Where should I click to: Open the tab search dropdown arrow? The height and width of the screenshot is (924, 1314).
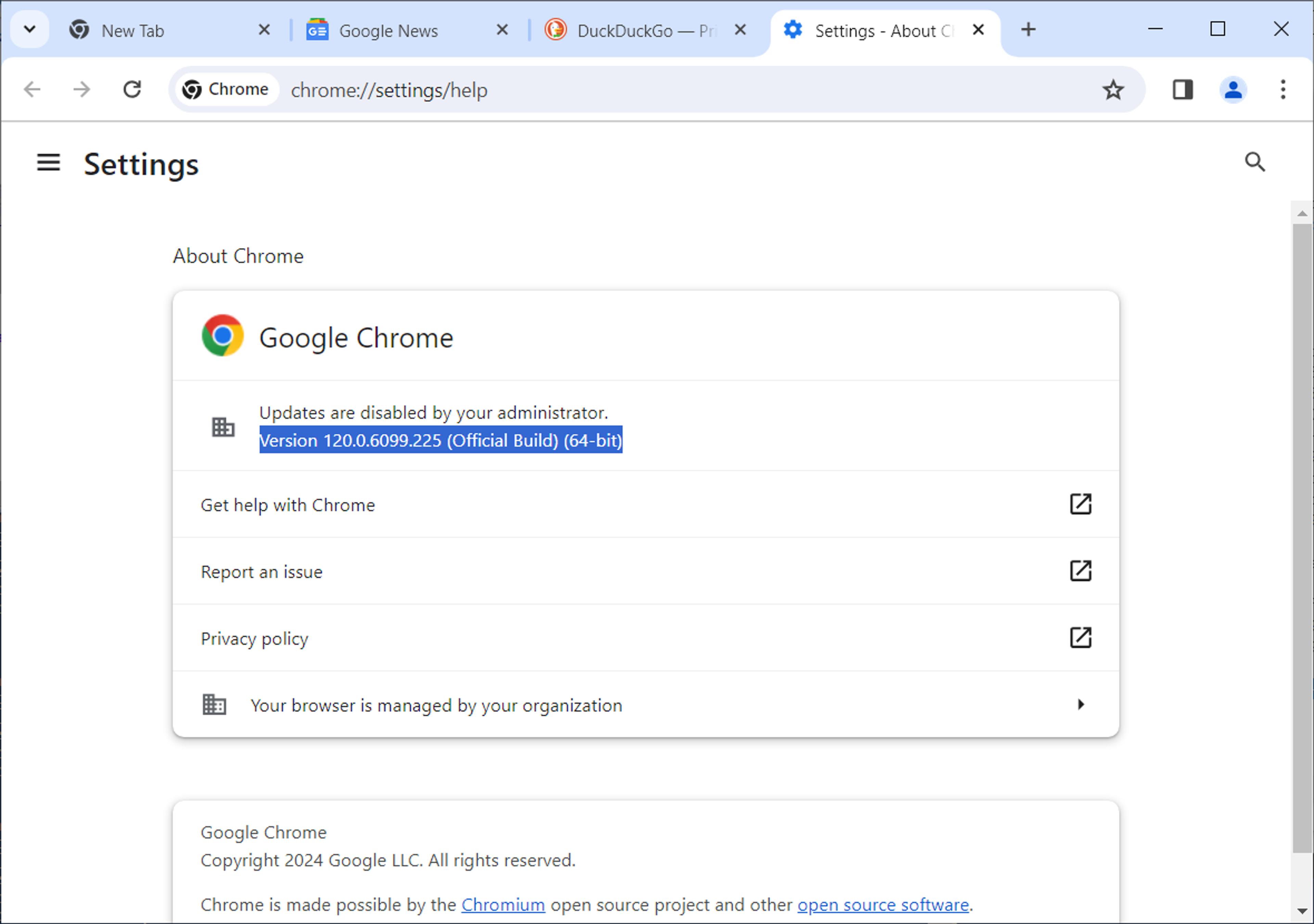[30, 29]
